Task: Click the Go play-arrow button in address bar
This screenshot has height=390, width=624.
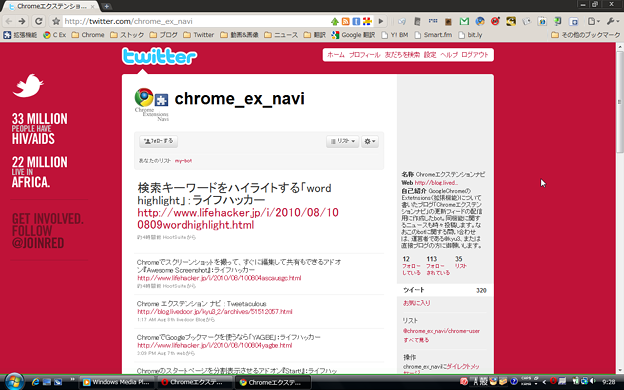Action: point(381,21)
